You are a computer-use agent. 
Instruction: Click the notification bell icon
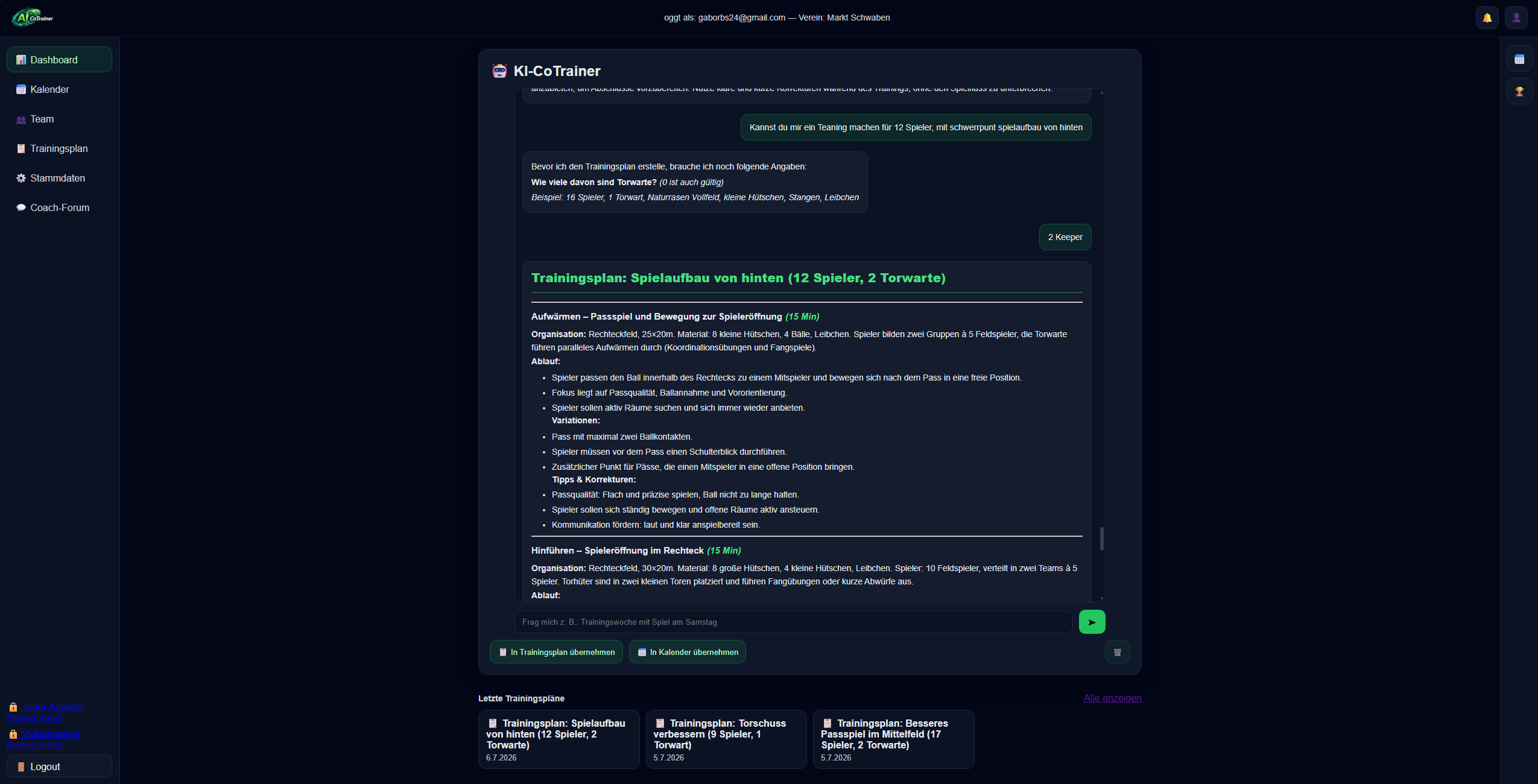click(1487, 17)
